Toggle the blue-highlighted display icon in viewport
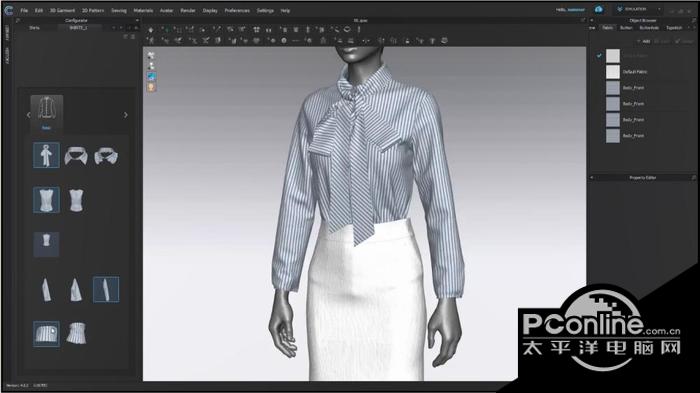This screenshot has height=393, width=700. point(151,76)
